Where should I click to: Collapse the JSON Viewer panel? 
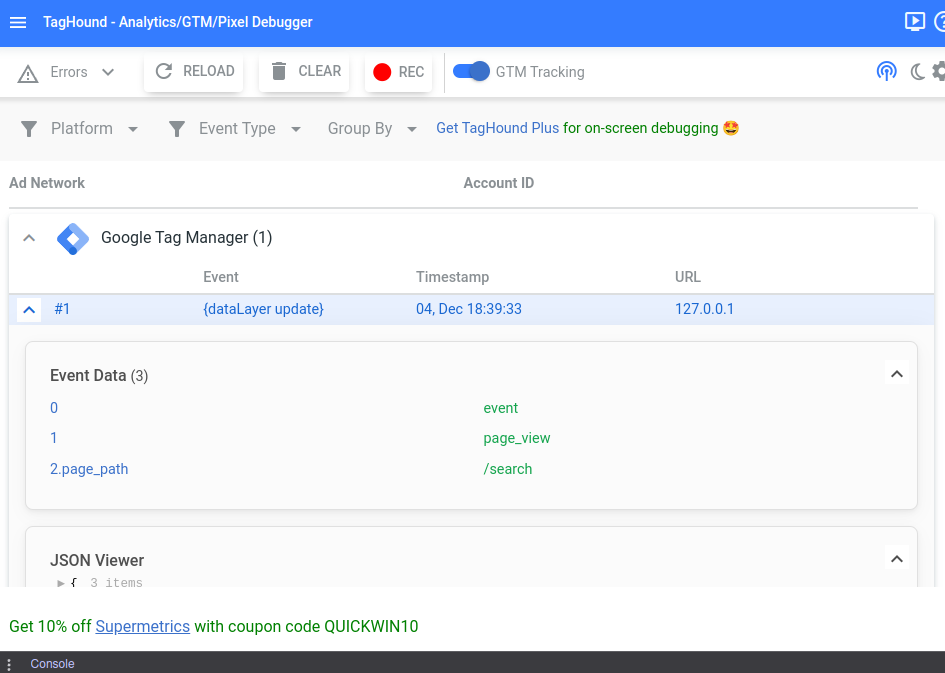(x=897, y=559)
